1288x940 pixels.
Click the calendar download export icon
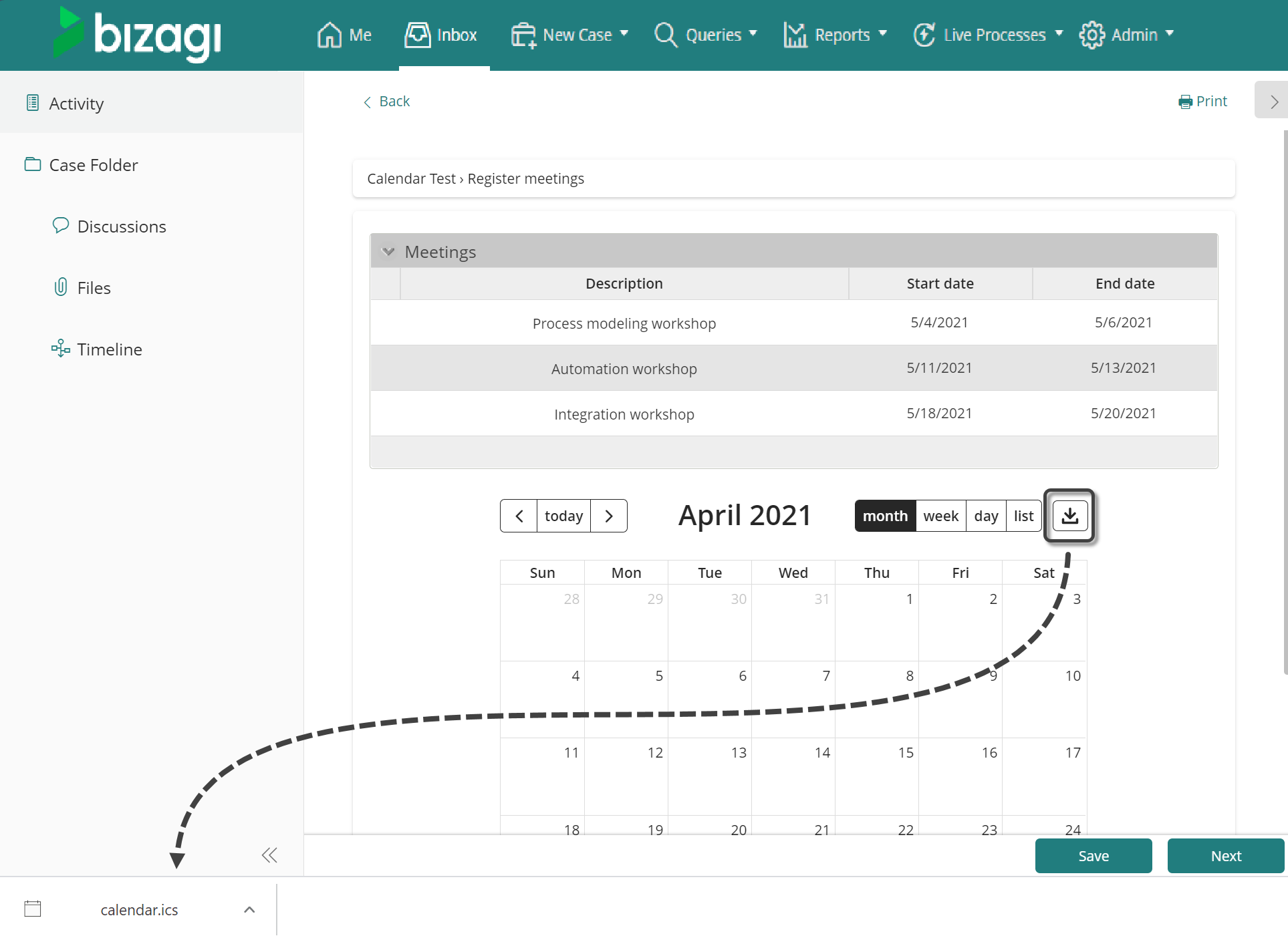(x=1069, y=516)
